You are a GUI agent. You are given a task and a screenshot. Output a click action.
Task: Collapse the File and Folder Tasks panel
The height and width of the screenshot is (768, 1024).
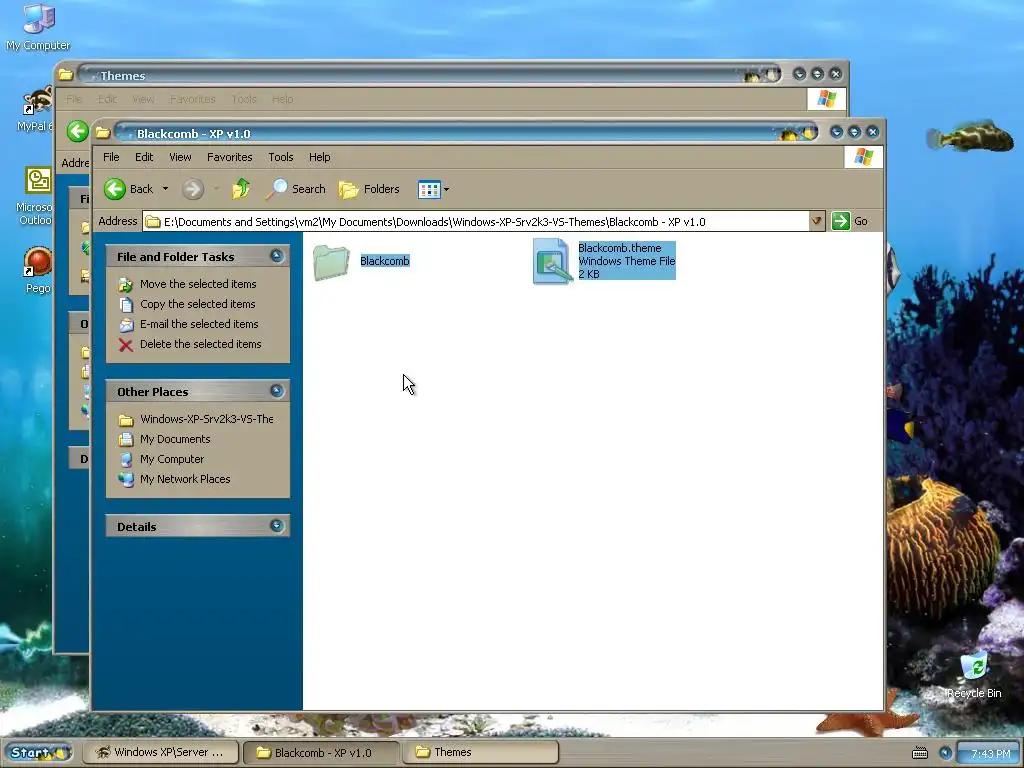(x=277, y=255)
